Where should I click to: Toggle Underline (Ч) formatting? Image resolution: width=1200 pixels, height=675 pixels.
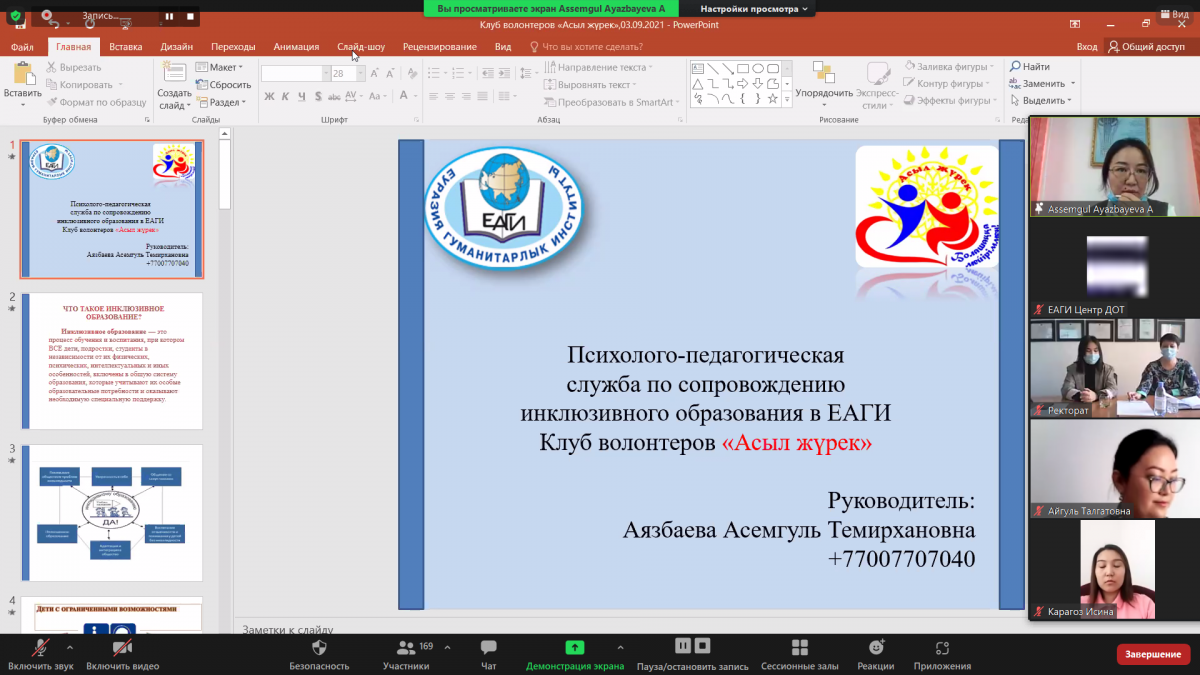(302, 96)
